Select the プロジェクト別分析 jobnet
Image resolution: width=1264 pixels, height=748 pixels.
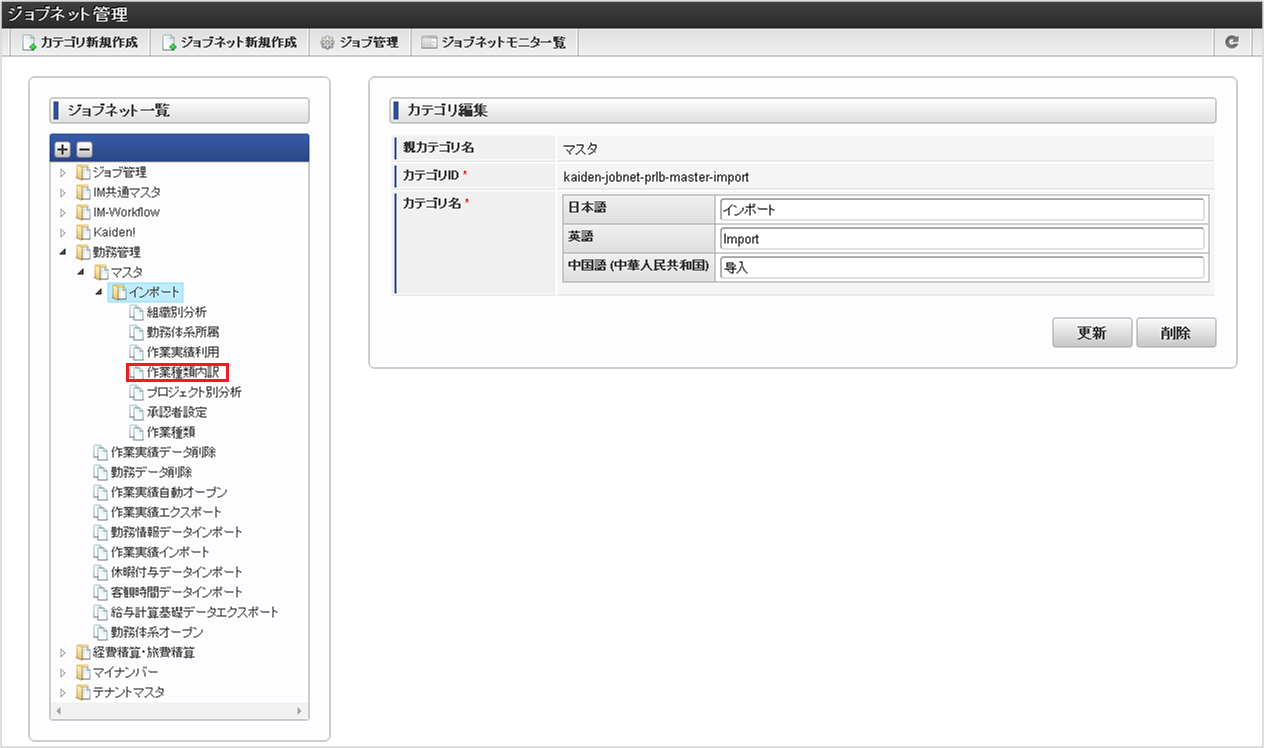(x=194, y=392)
